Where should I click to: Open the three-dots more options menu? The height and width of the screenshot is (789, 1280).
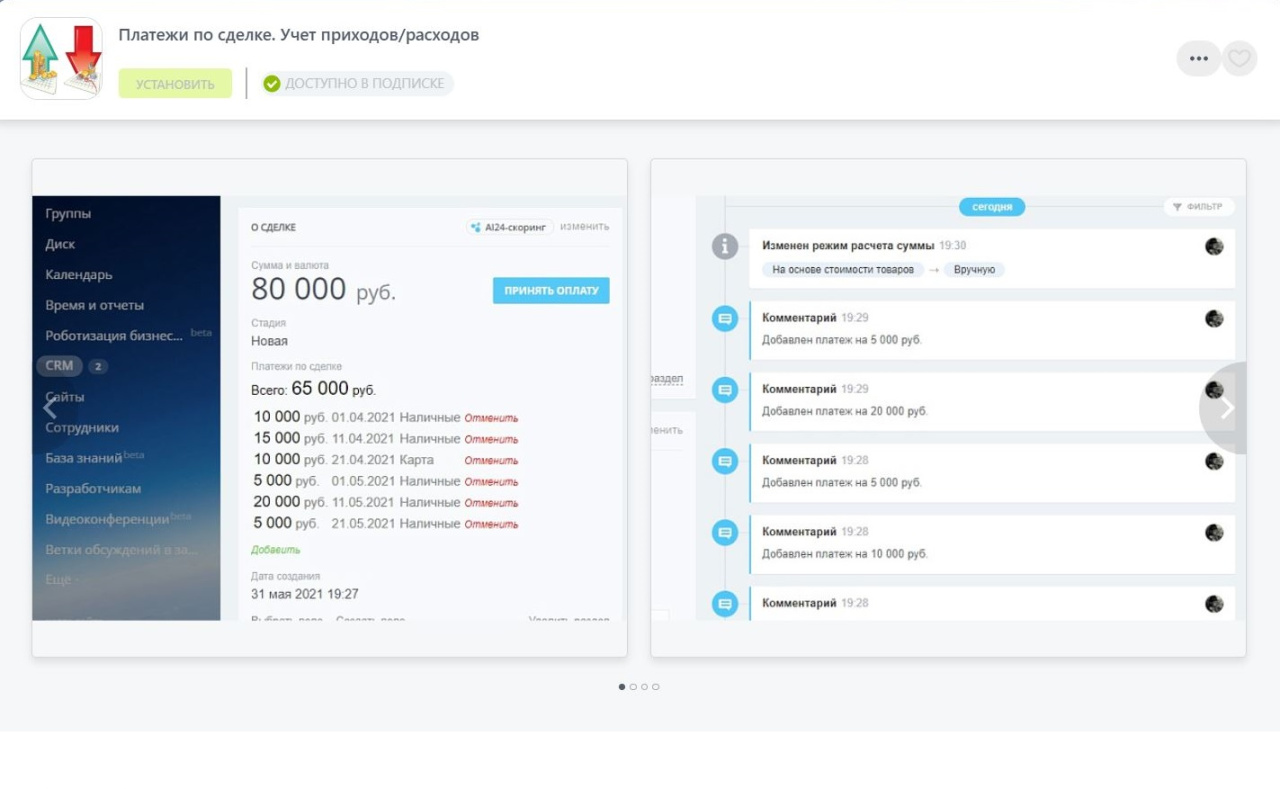1198,59
